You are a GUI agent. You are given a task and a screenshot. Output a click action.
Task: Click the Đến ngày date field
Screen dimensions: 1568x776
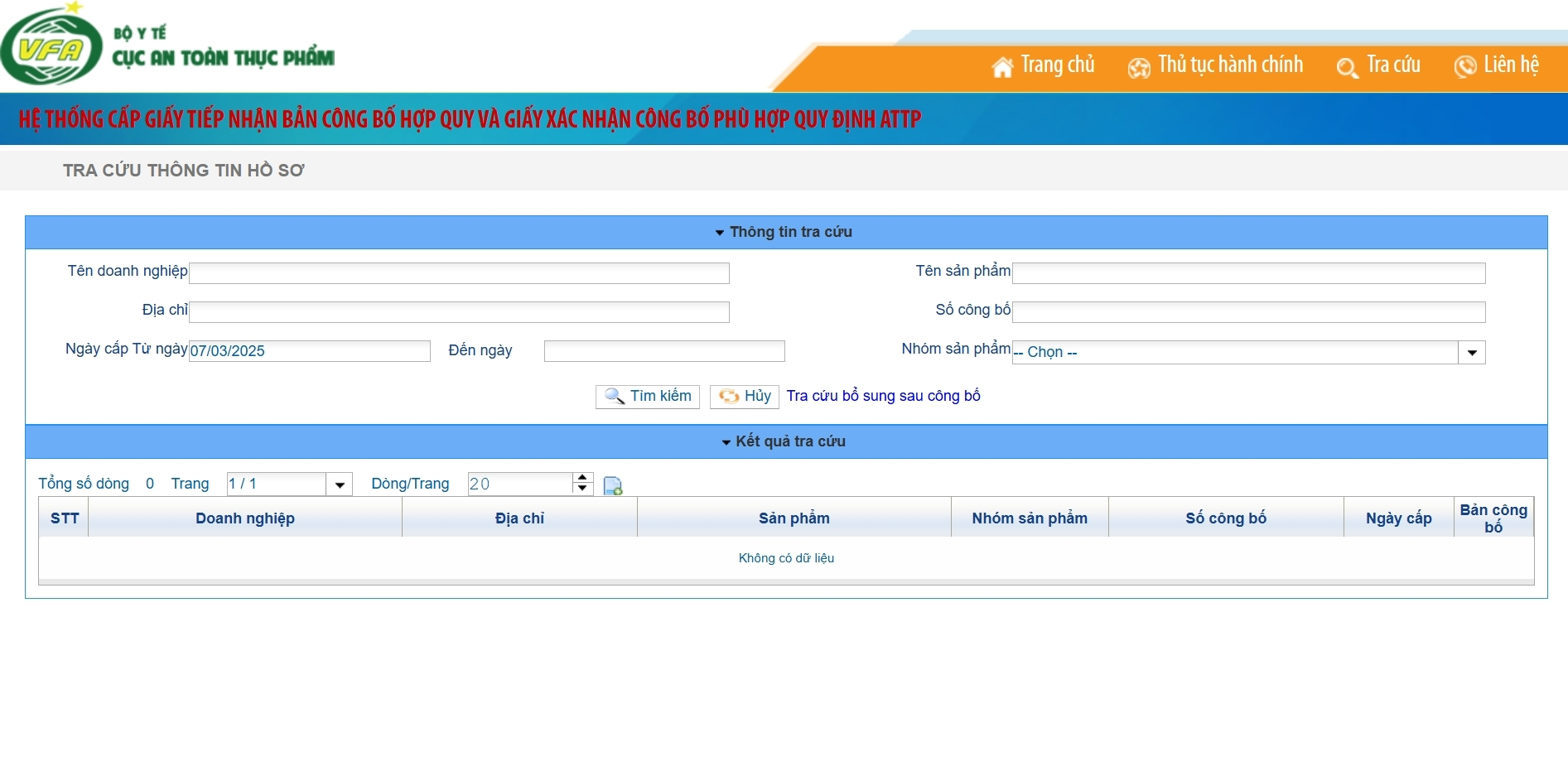point(664,351)
